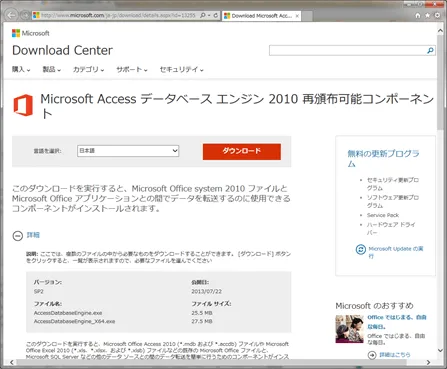Open the 詳細 link

[x=33, y=235]
